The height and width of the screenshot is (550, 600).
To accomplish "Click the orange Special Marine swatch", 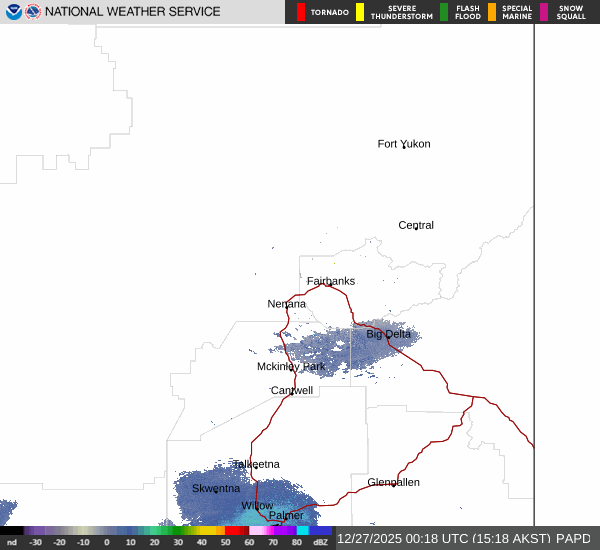I will 492,12.
